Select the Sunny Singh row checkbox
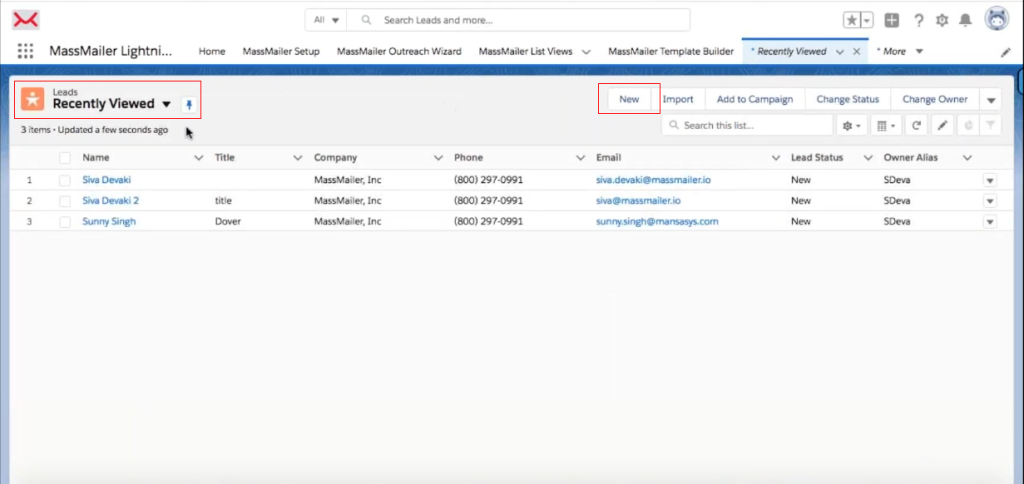The width and height of the screenshot is (1024, 484). [x=65, y=222]
